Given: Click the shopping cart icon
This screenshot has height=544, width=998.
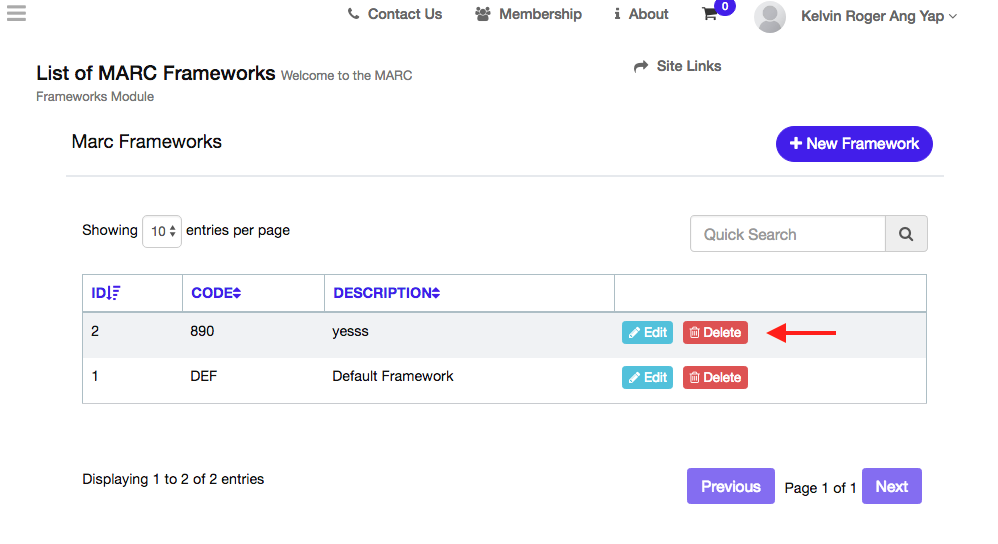Looking at the screenshot, I should 710,14.
